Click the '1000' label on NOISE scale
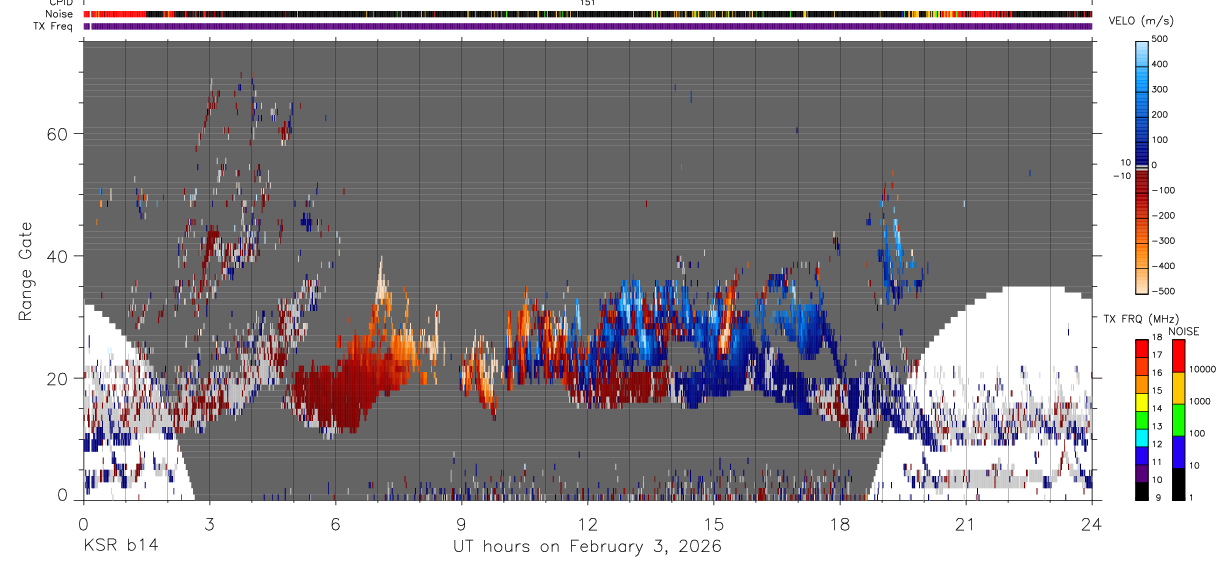Screen dimensions: 1228x567 (x=1201, y=401)
